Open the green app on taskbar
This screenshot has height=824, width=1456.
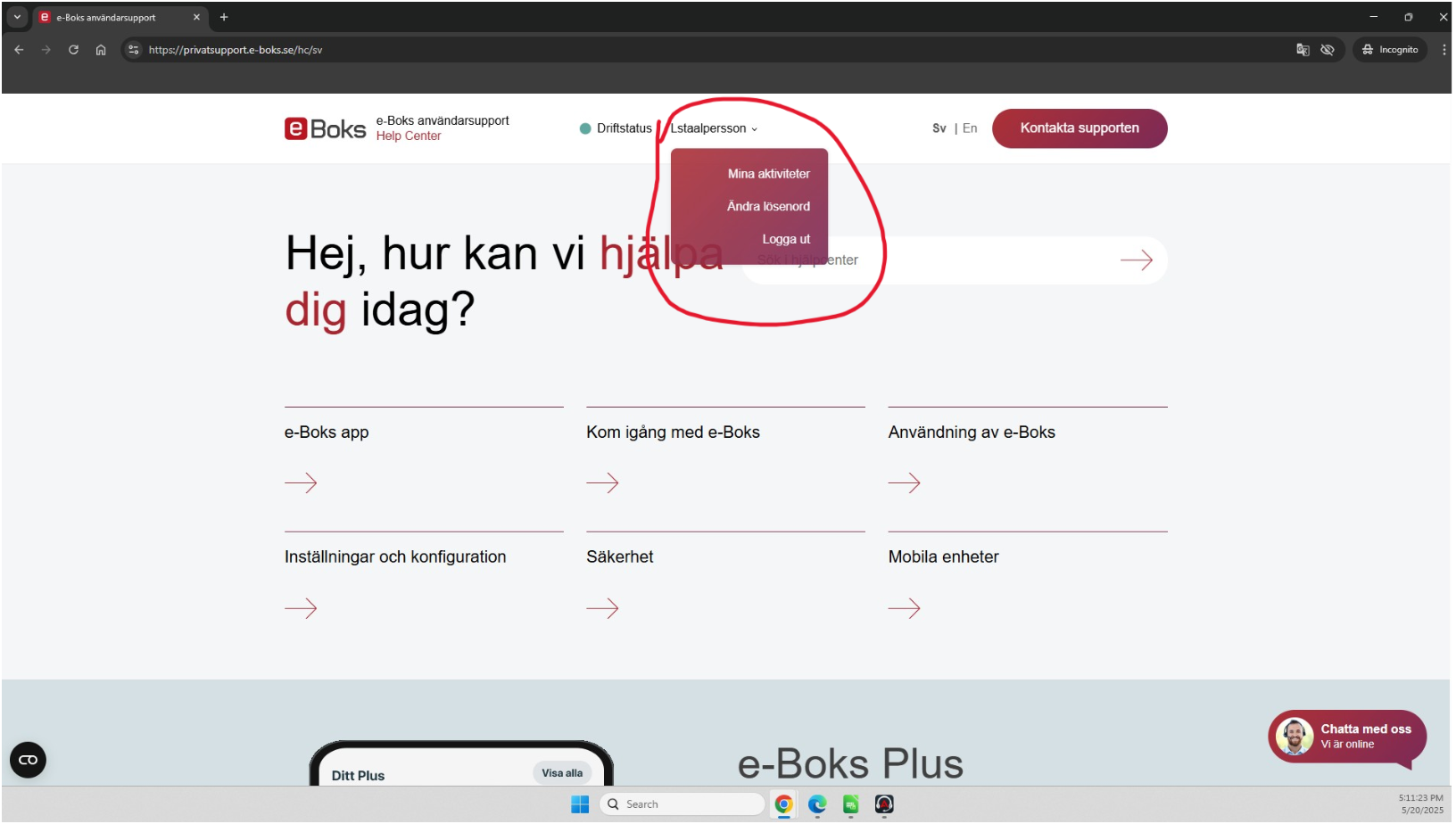click(851, 805)
